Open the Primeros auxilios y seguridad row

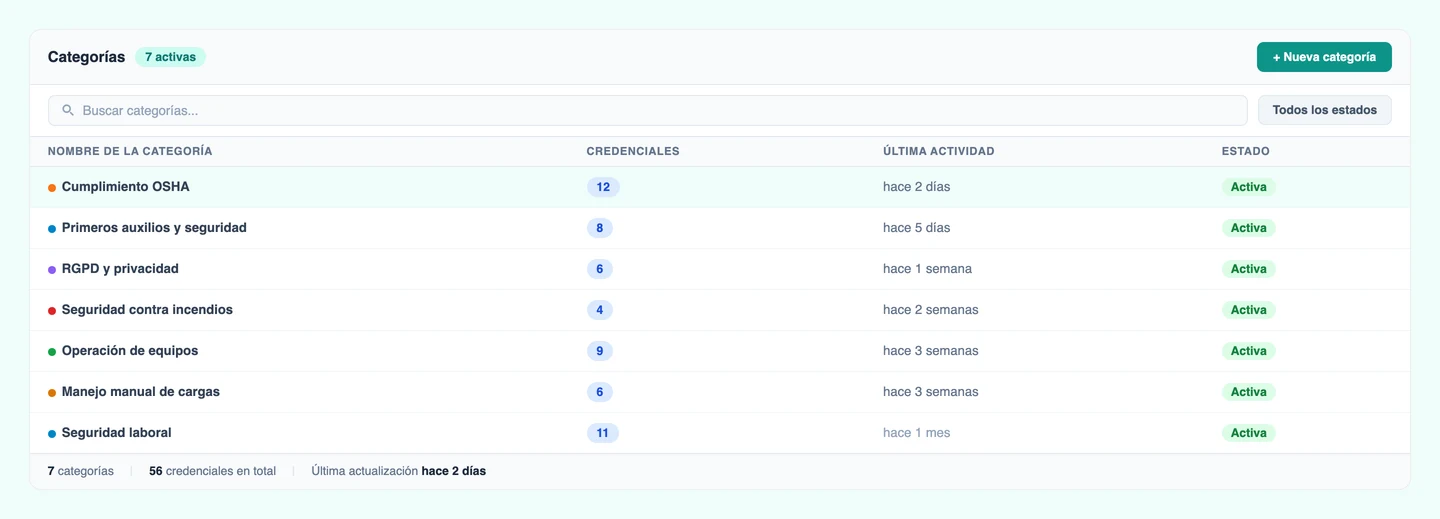(x=720, y=228)
